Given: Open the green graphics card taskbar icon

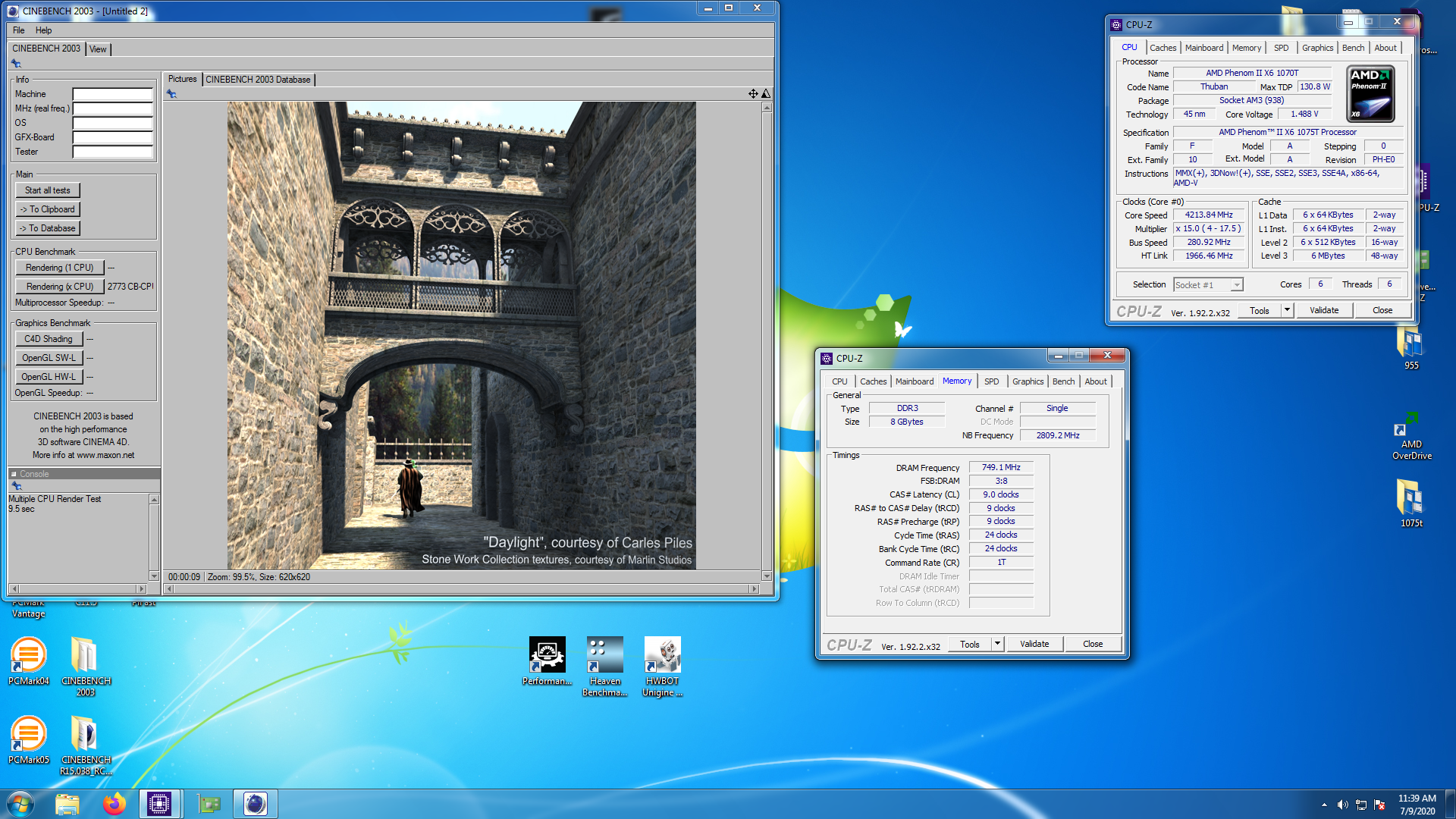Looking at the screenshot, I should coord(209,804).
